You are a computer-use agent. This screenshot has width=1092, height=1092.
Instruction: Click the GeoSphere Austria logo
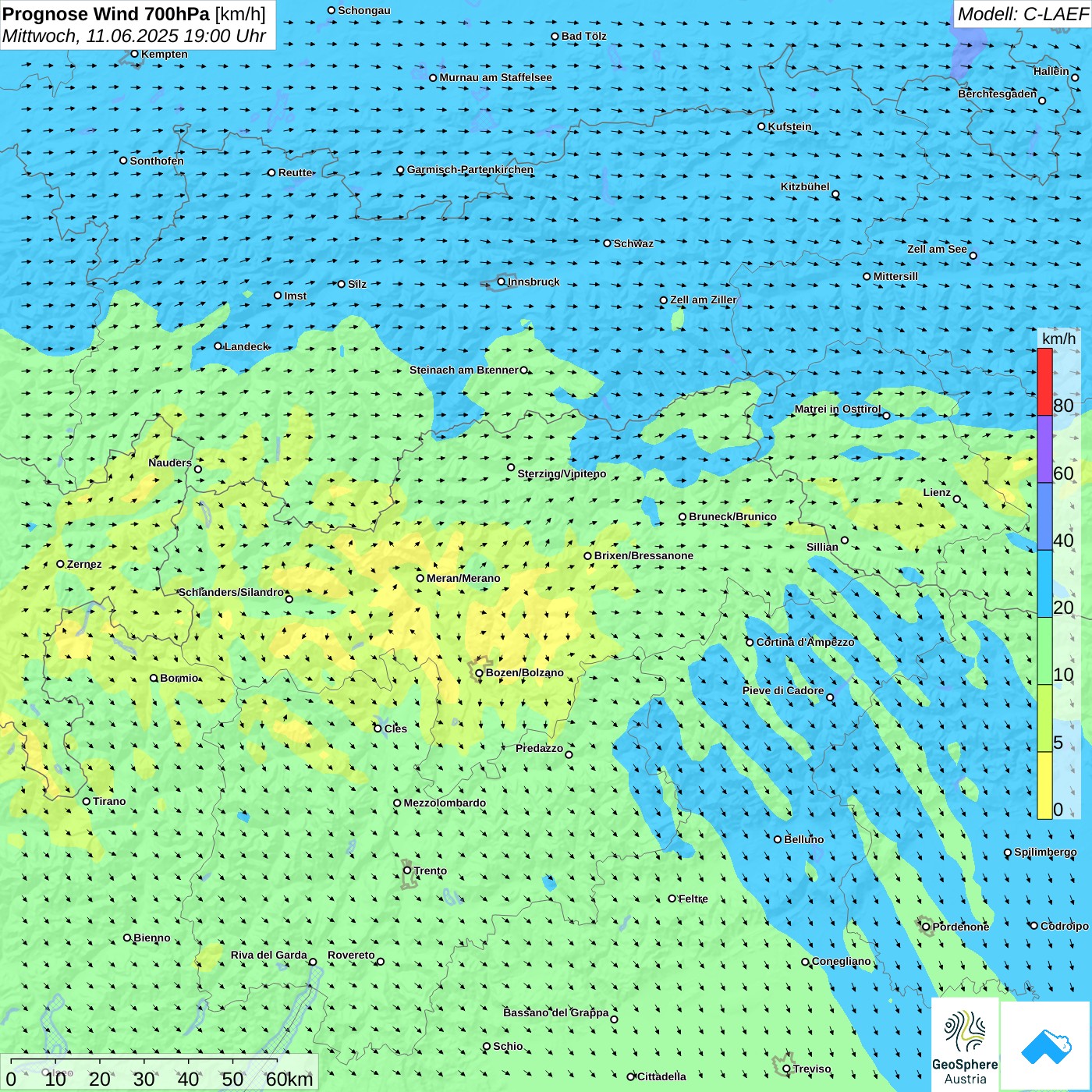(x=965, y=1045)
